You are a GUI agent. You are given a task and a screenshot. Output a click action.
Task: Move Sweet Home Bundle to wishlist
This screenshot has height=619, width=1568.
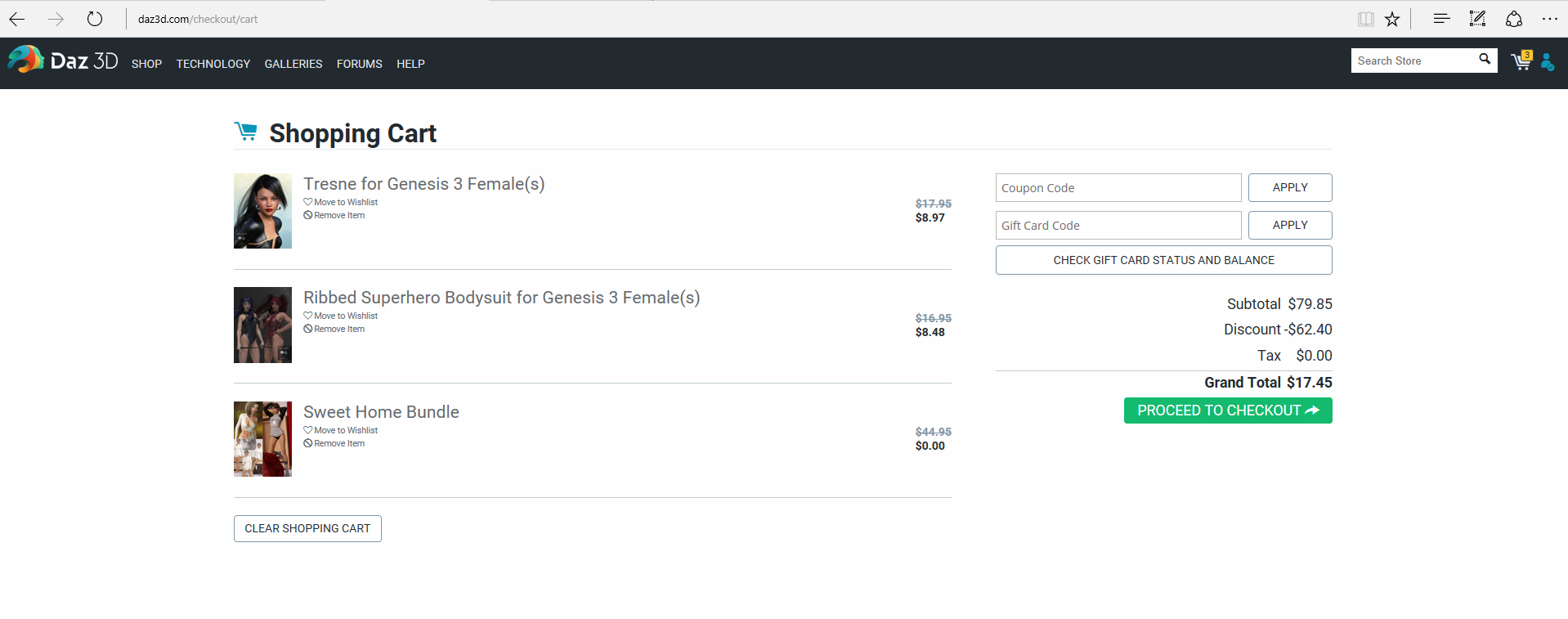345,430
